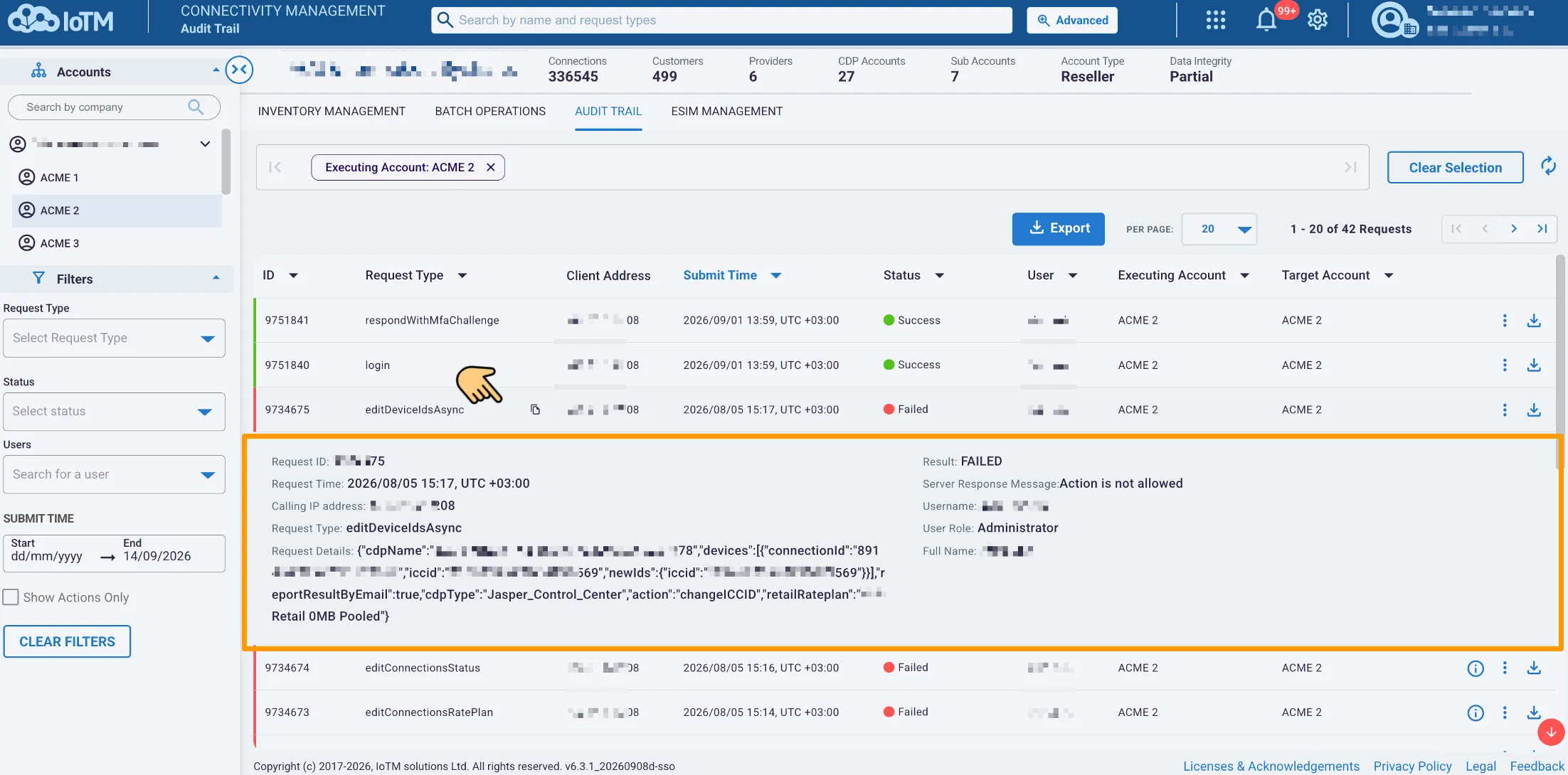Viewport: 1568px width, 775px height.
Task: Open more options for request 9734673
Action: [x=1505, y=712]
